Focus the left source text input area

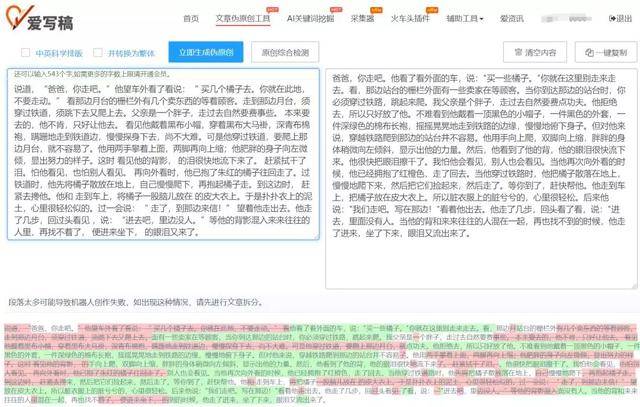pyautogui.click(x=163, y=154)
